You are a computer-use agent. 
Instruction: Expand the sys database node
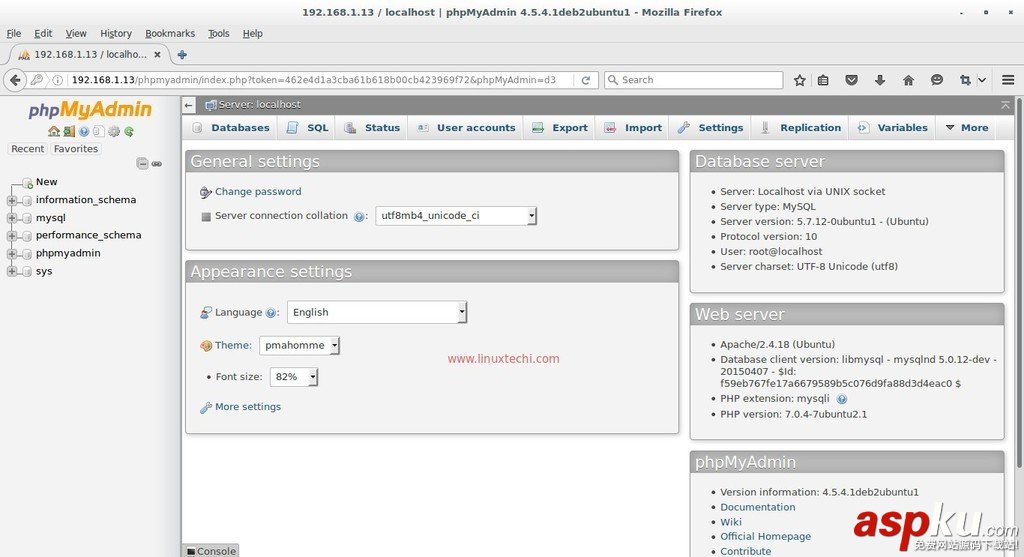[x=12, y=272]
